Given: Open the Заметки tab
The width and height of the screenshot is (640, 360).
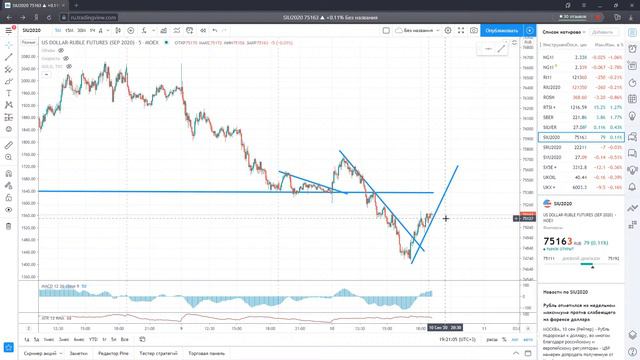Looking at the screenshot, I should point(78,353).
